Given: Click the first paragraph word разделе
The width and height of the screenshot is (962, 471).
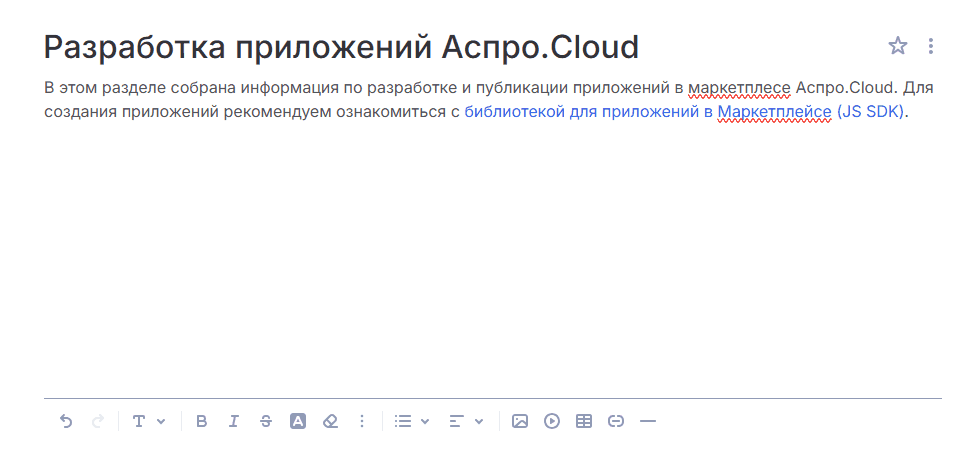Looking at the screenshot, I should click(134, 88).
